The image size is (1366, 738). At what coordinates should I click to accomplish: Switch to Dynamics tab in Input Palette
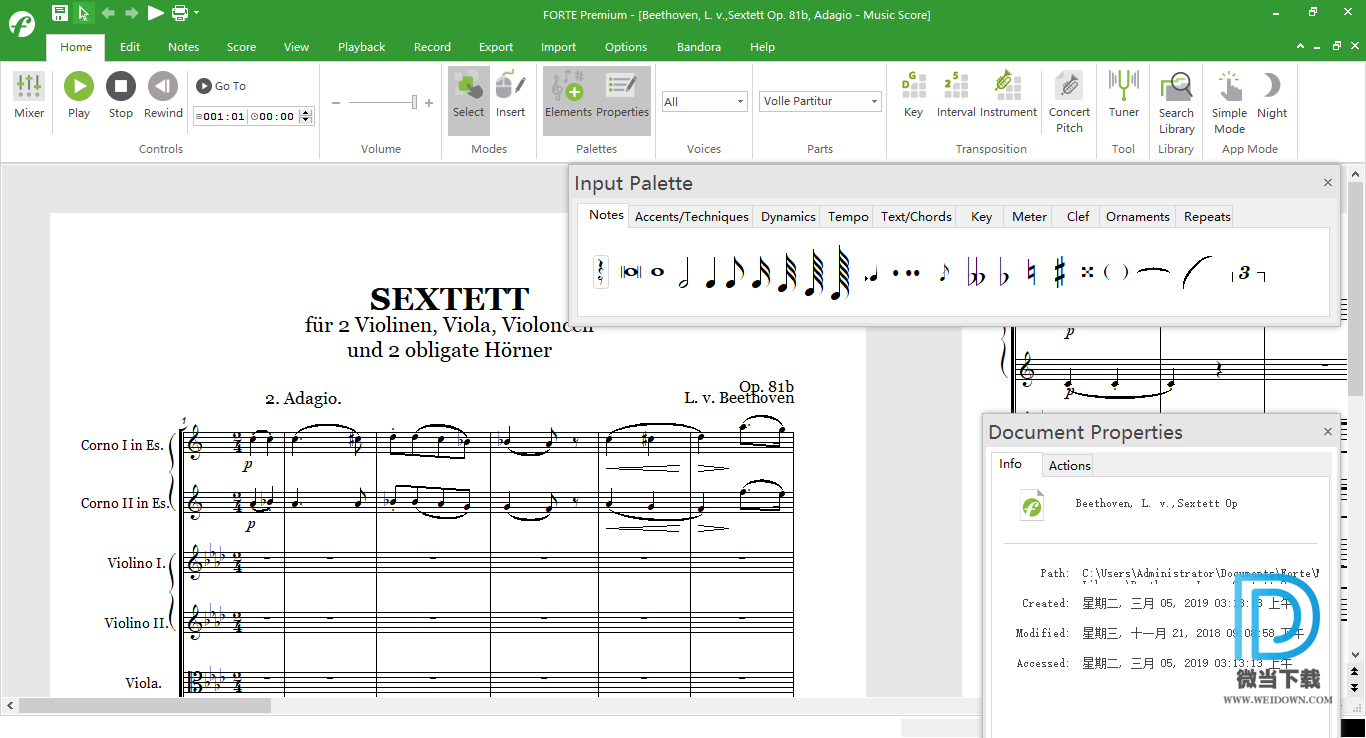tap(788, 216)
